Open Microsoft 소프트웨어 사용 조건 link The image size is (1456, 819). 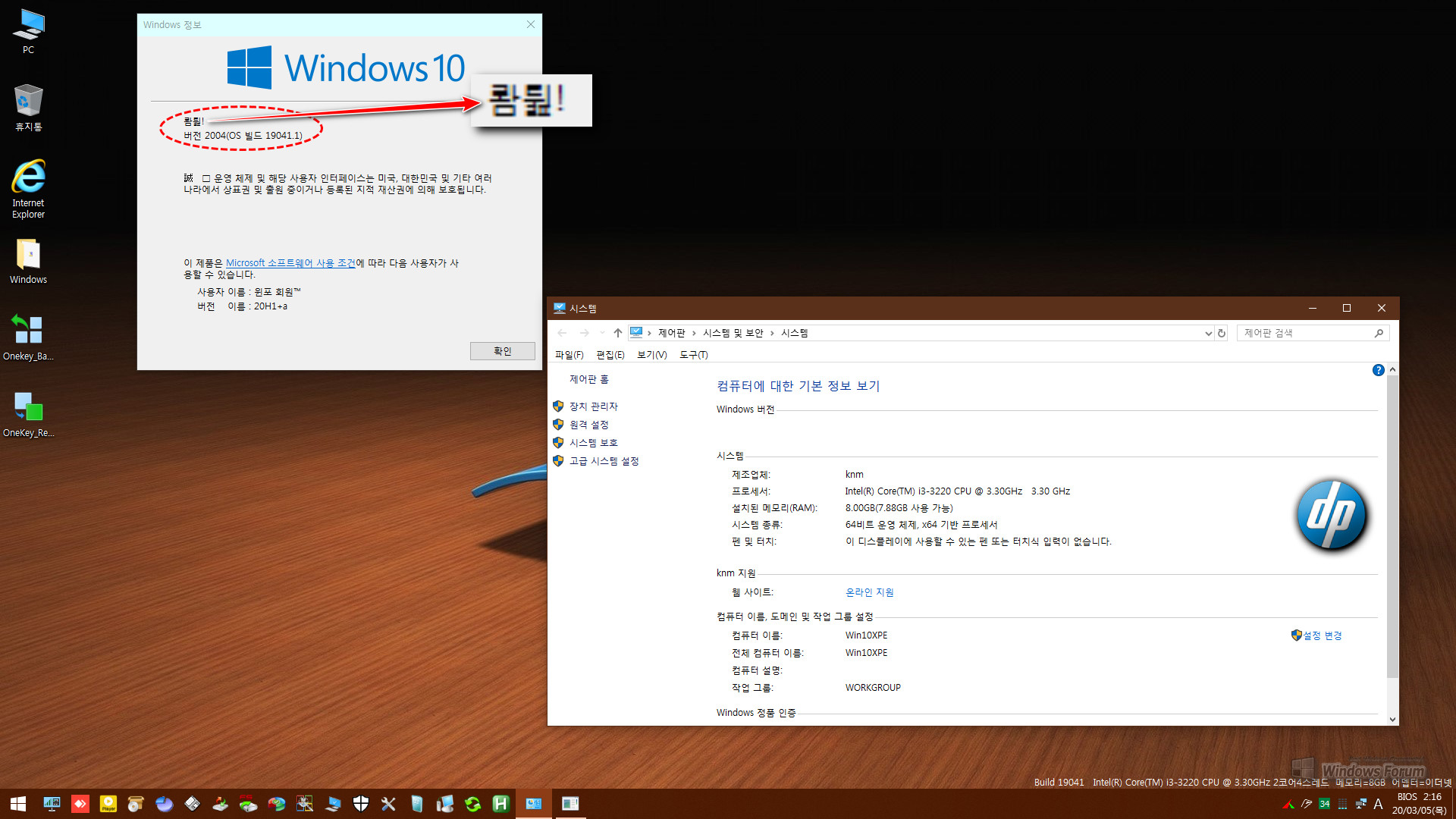[290, 263]
